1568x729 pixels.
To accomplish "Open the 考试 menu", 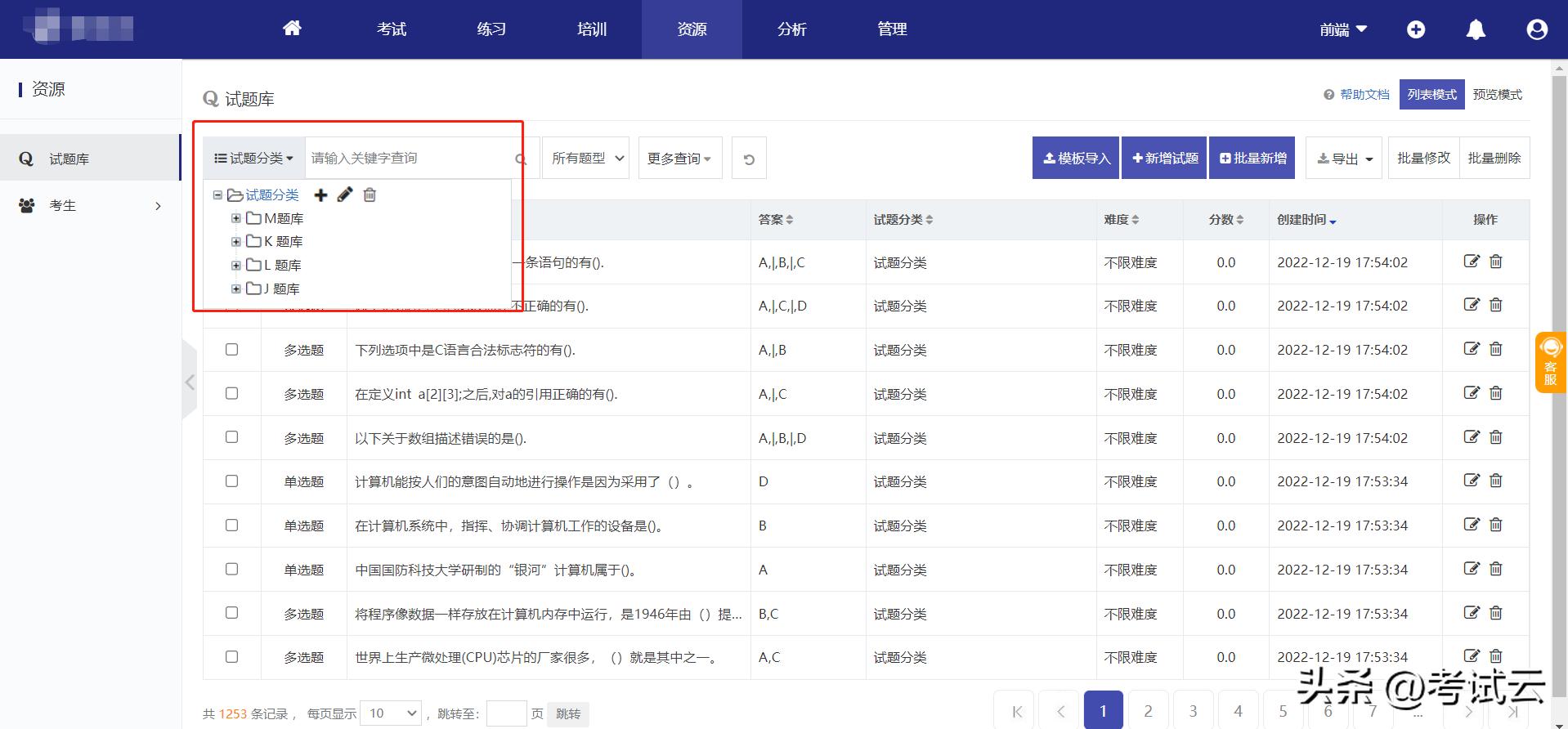I will 392,29.
